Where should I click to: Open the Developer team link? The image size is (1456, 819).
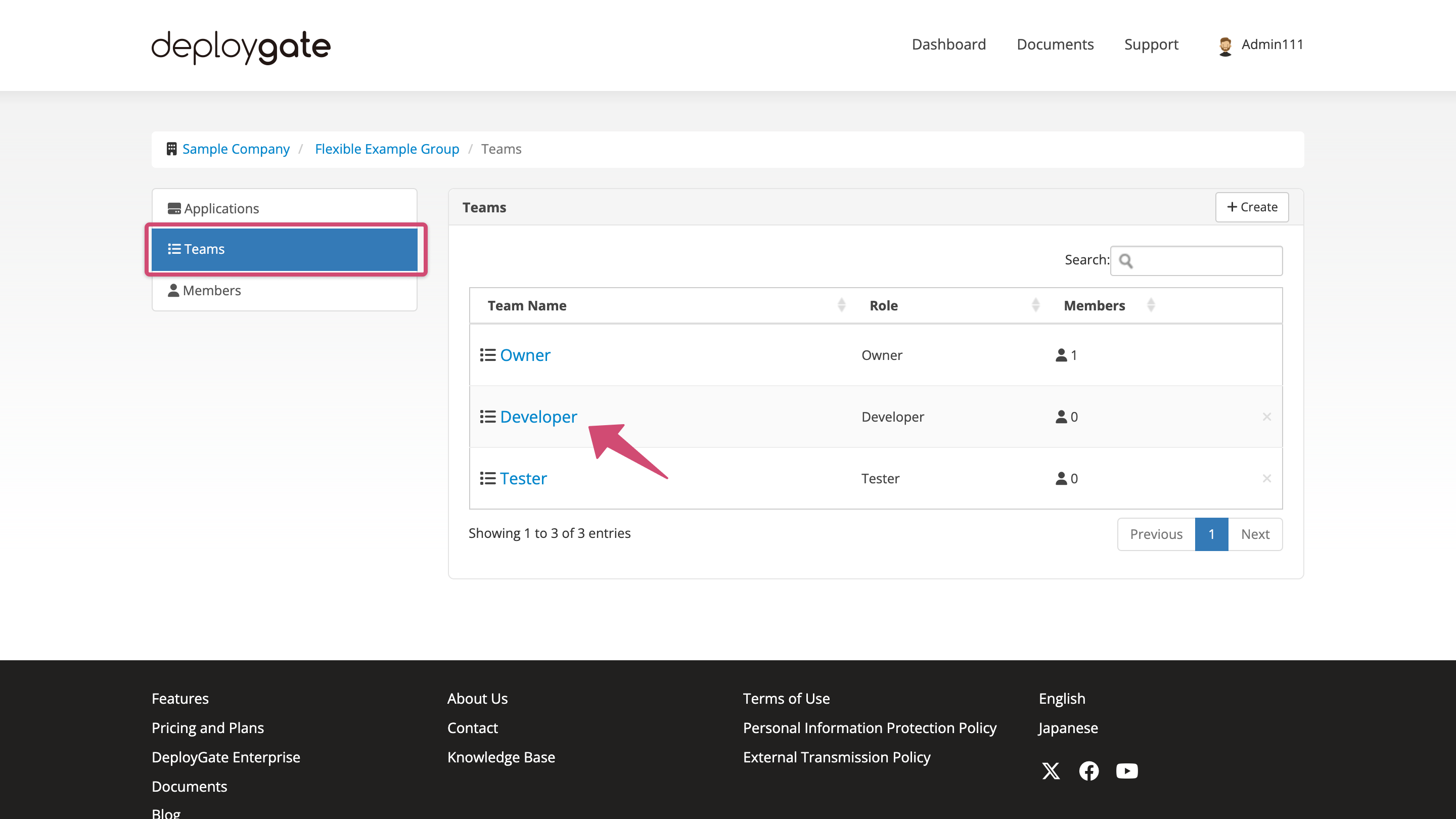tap(538, 416)
